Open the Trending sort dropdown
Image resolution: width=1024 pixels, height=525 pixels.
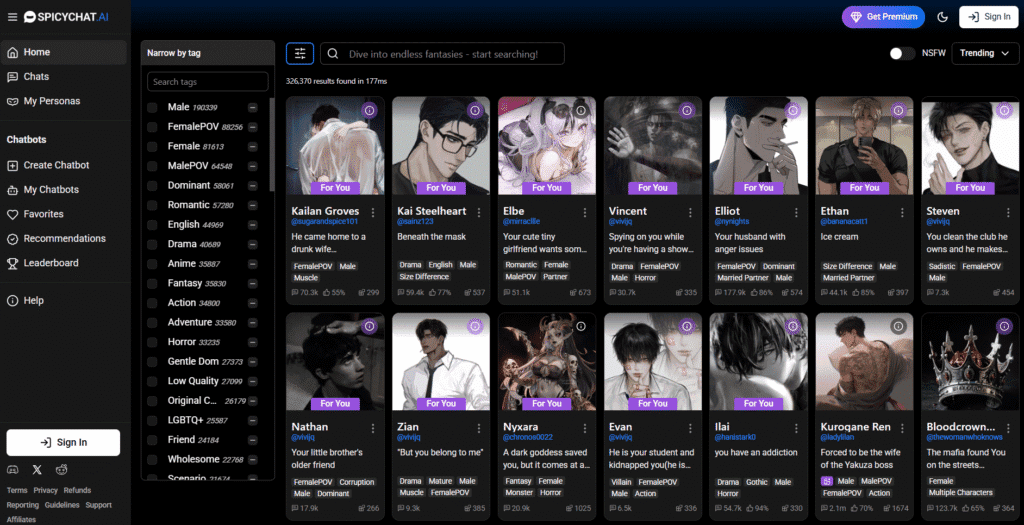point(985,53)
